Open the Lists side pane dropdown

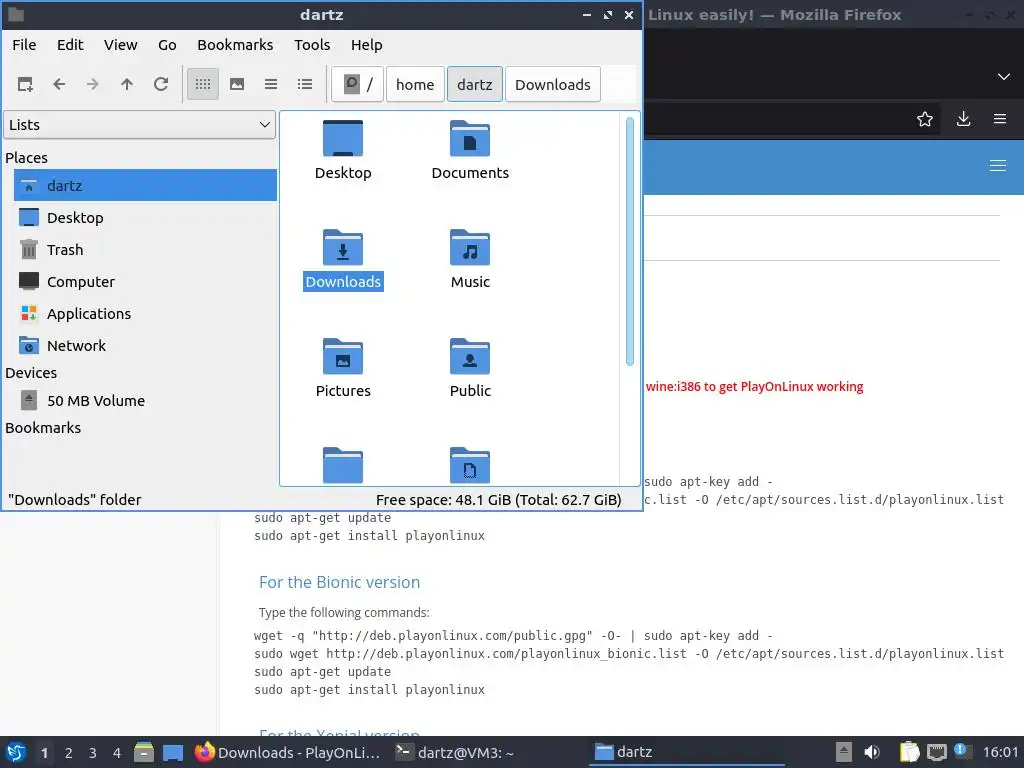click(x=140, y=125)
